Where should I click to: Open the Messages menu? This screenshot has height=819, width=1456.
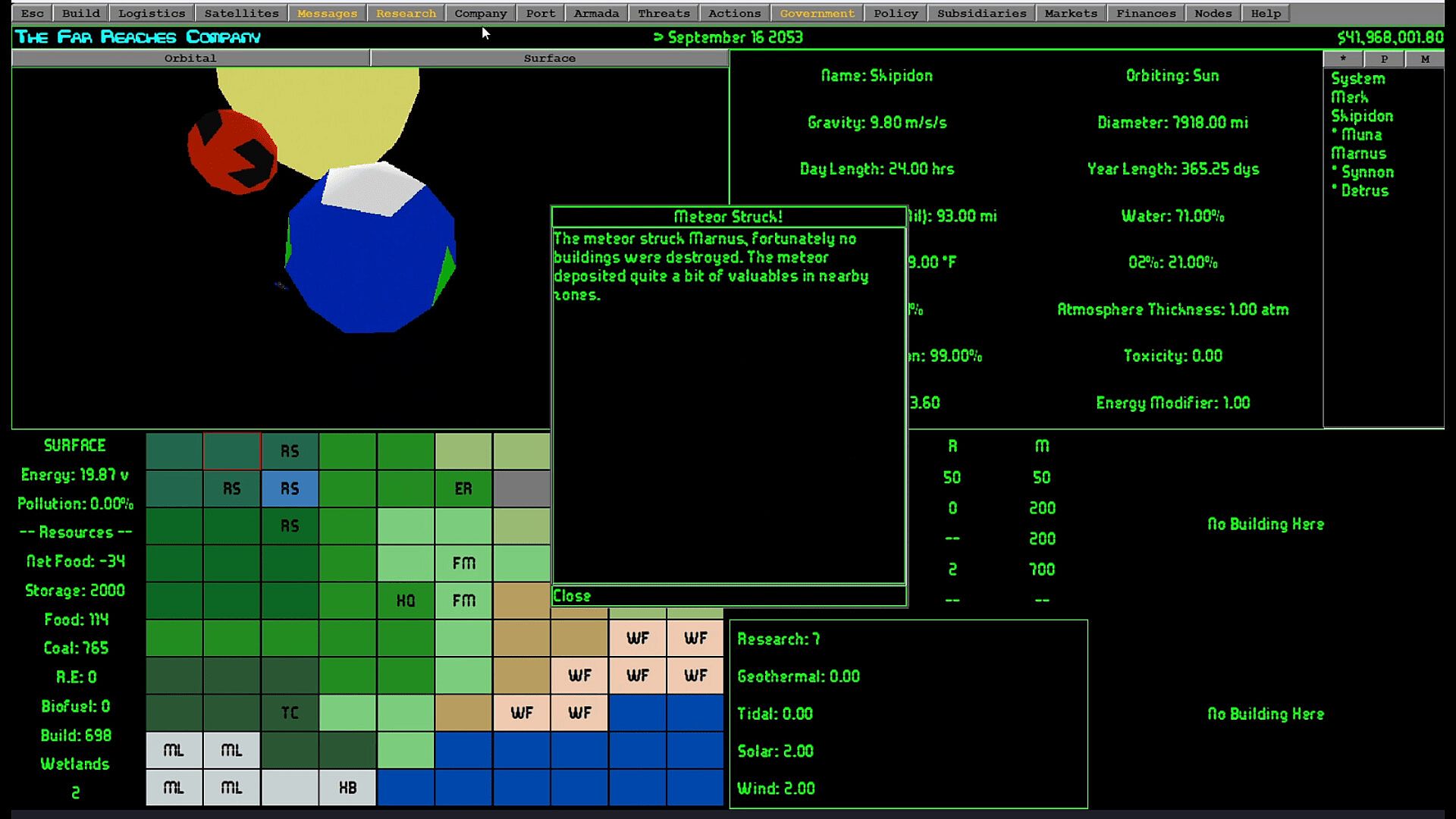[x=327, y=13]
